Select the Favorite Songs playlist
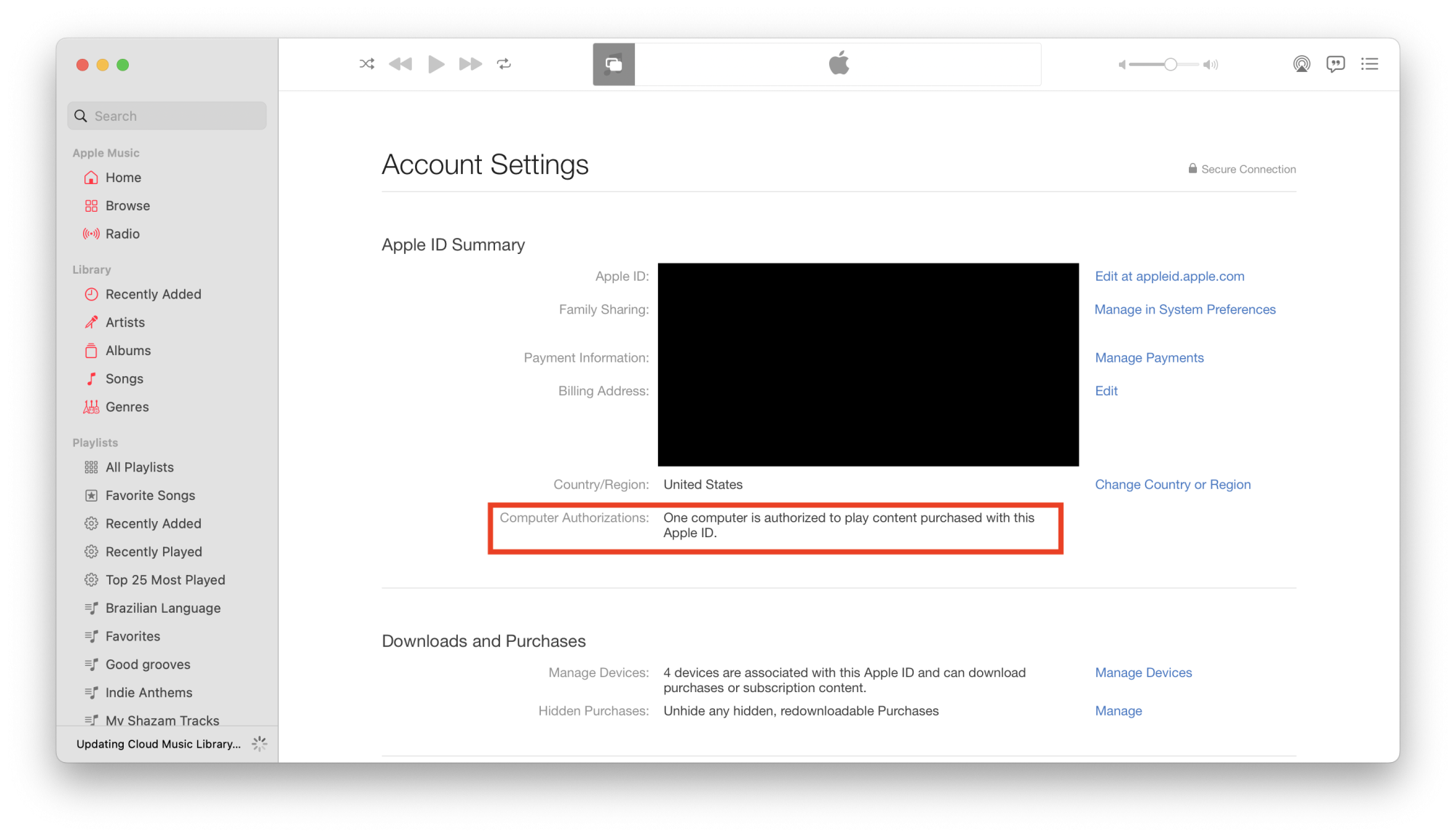Image resolution: width=1456 pixels, height=837 pixels. [150, 495]
